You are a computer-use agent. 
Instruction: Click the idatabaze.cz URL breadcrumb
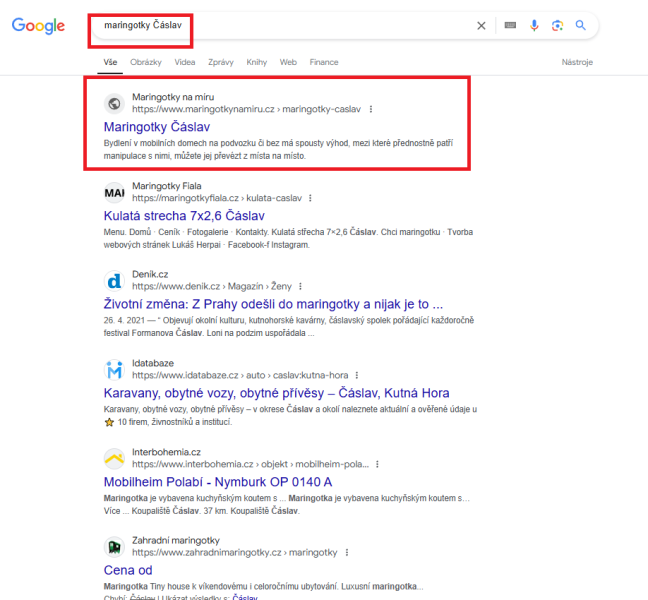[x=240, y=375]
